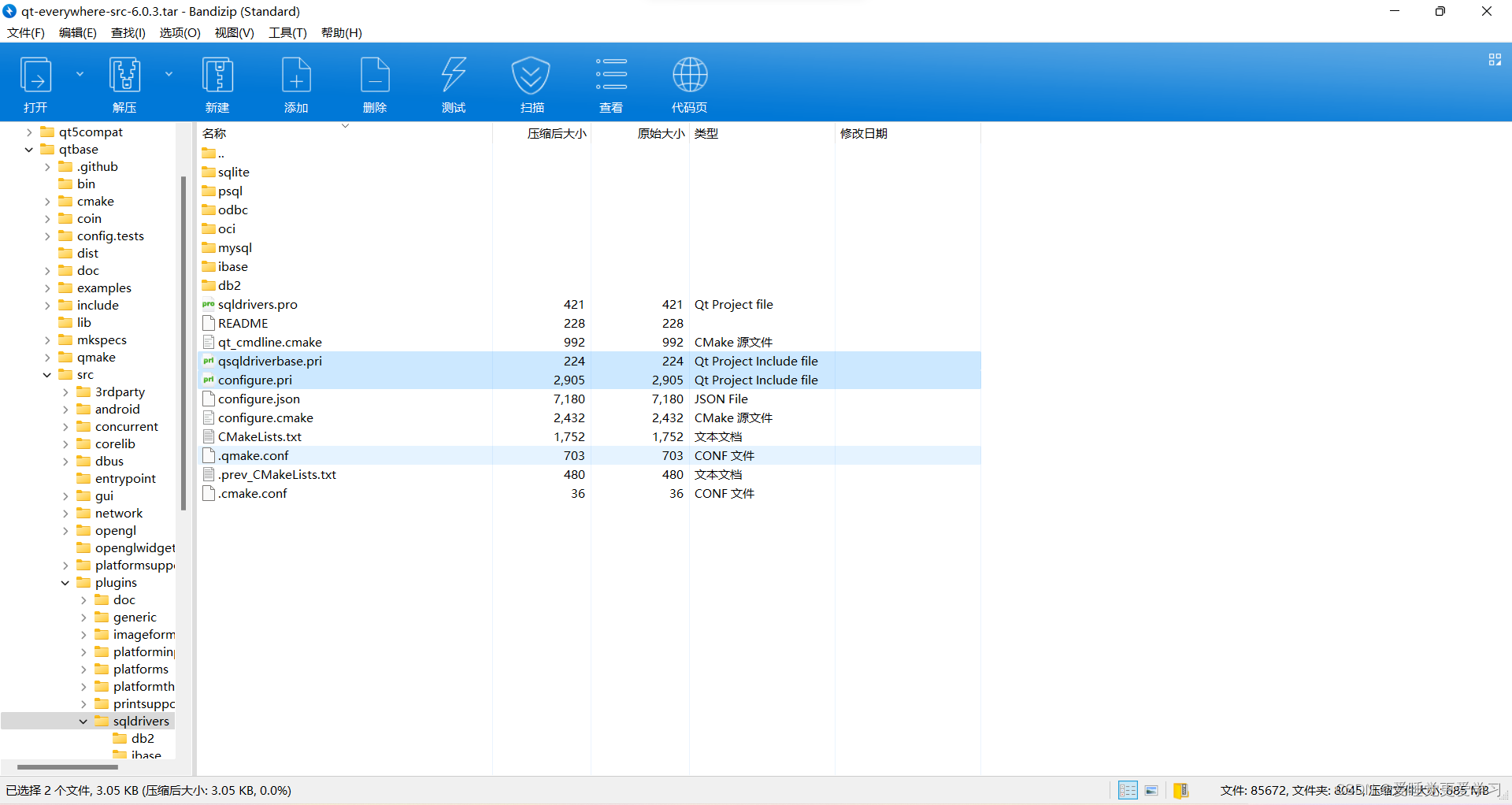Collapse the src tree node

pyautogui.click(x=47, y=375)
